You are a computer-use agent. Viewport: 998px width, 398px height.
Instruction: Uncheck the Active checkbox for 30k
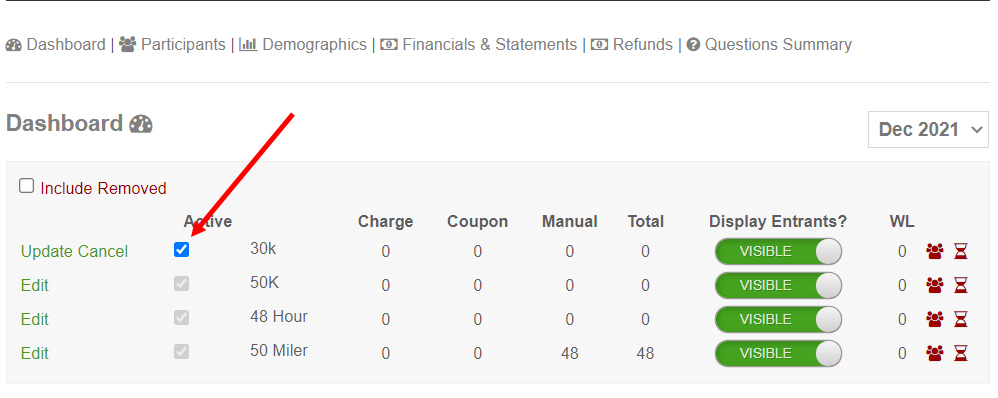[x=181, y=250]
